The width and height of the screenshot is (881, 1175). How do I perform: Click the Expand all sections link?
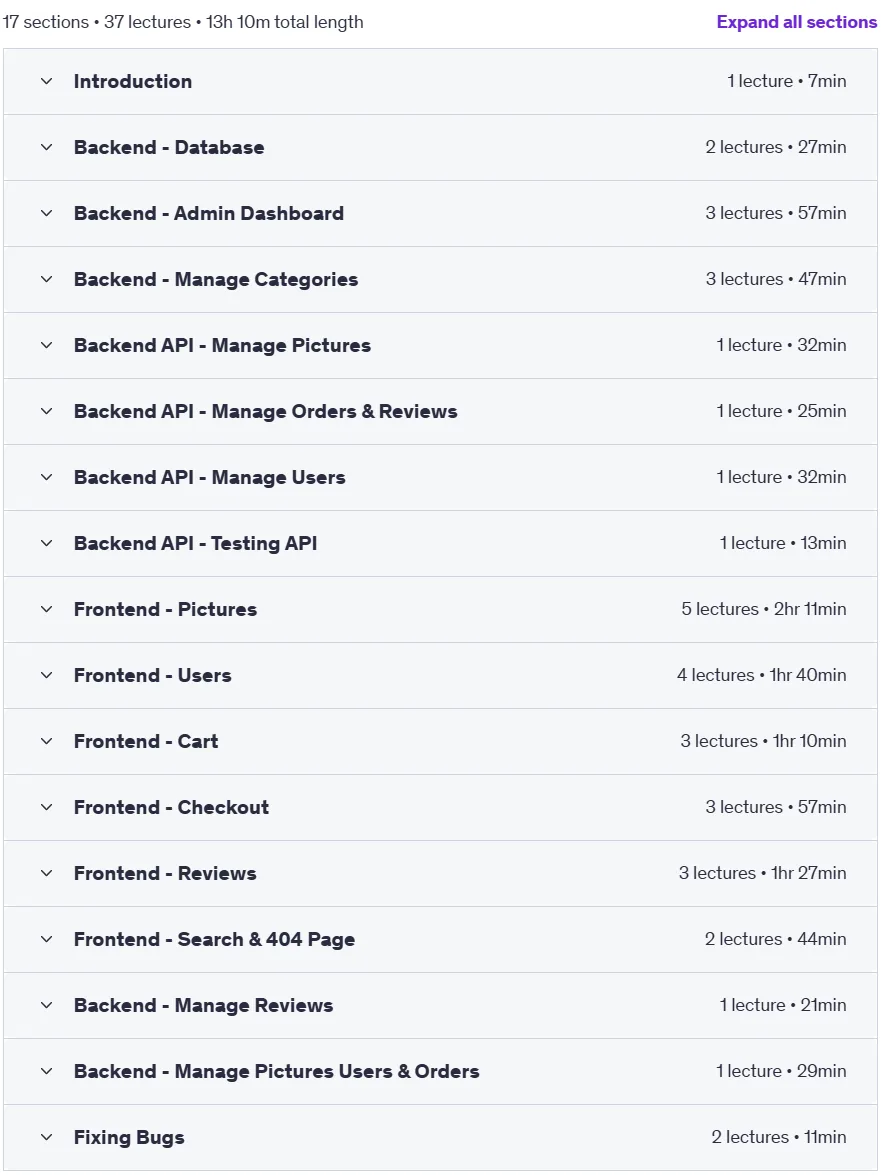(x=796, y=22)
